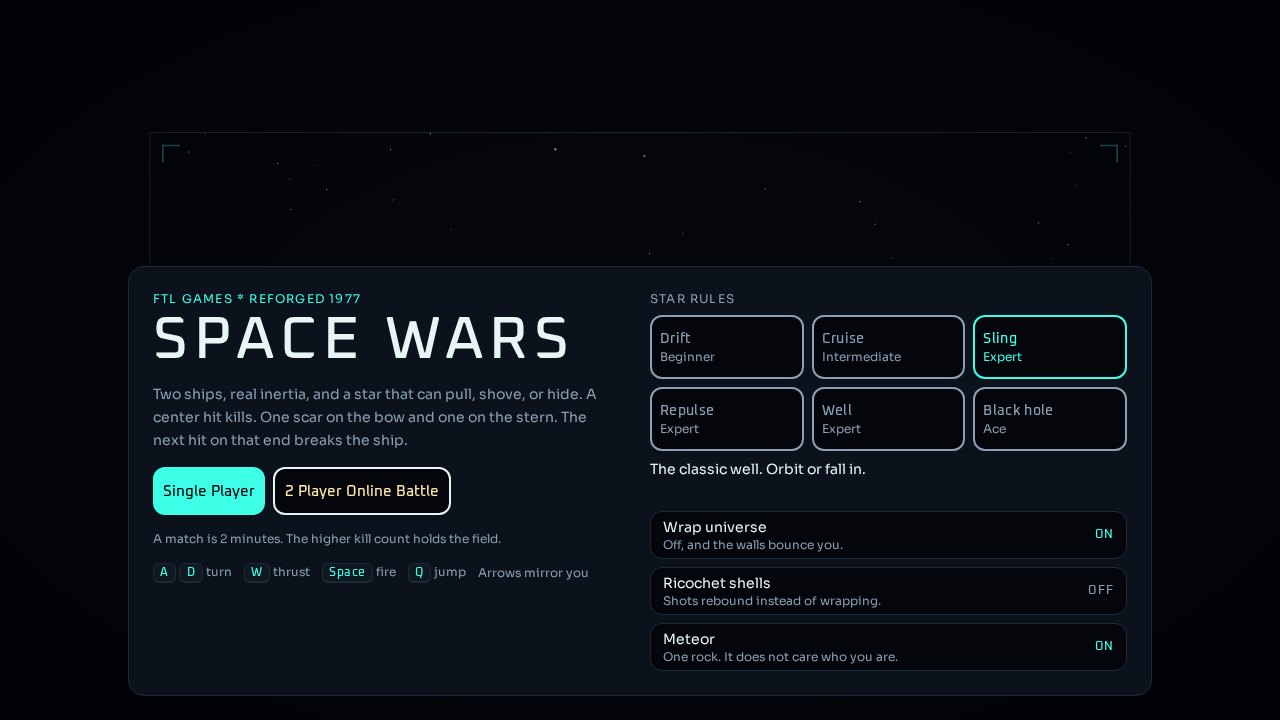Select the Repulse Expert rule card
Viewport: 1280px width, 720px height.
point(727,419)
